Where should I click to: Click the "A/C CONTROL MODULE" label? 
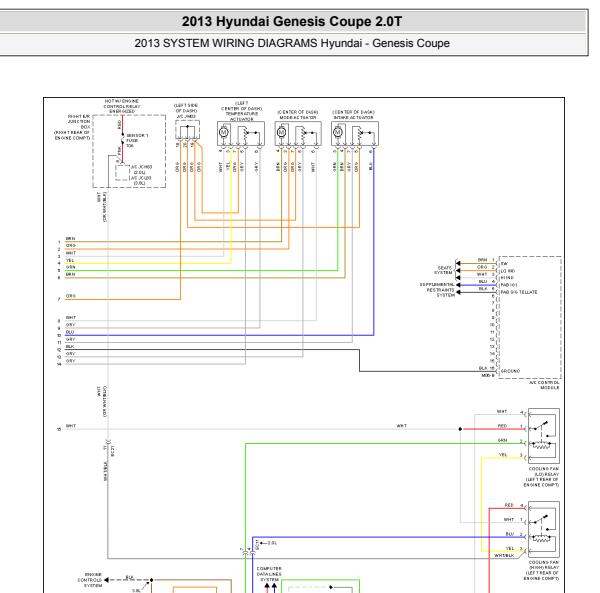click(x=544, y=385)
